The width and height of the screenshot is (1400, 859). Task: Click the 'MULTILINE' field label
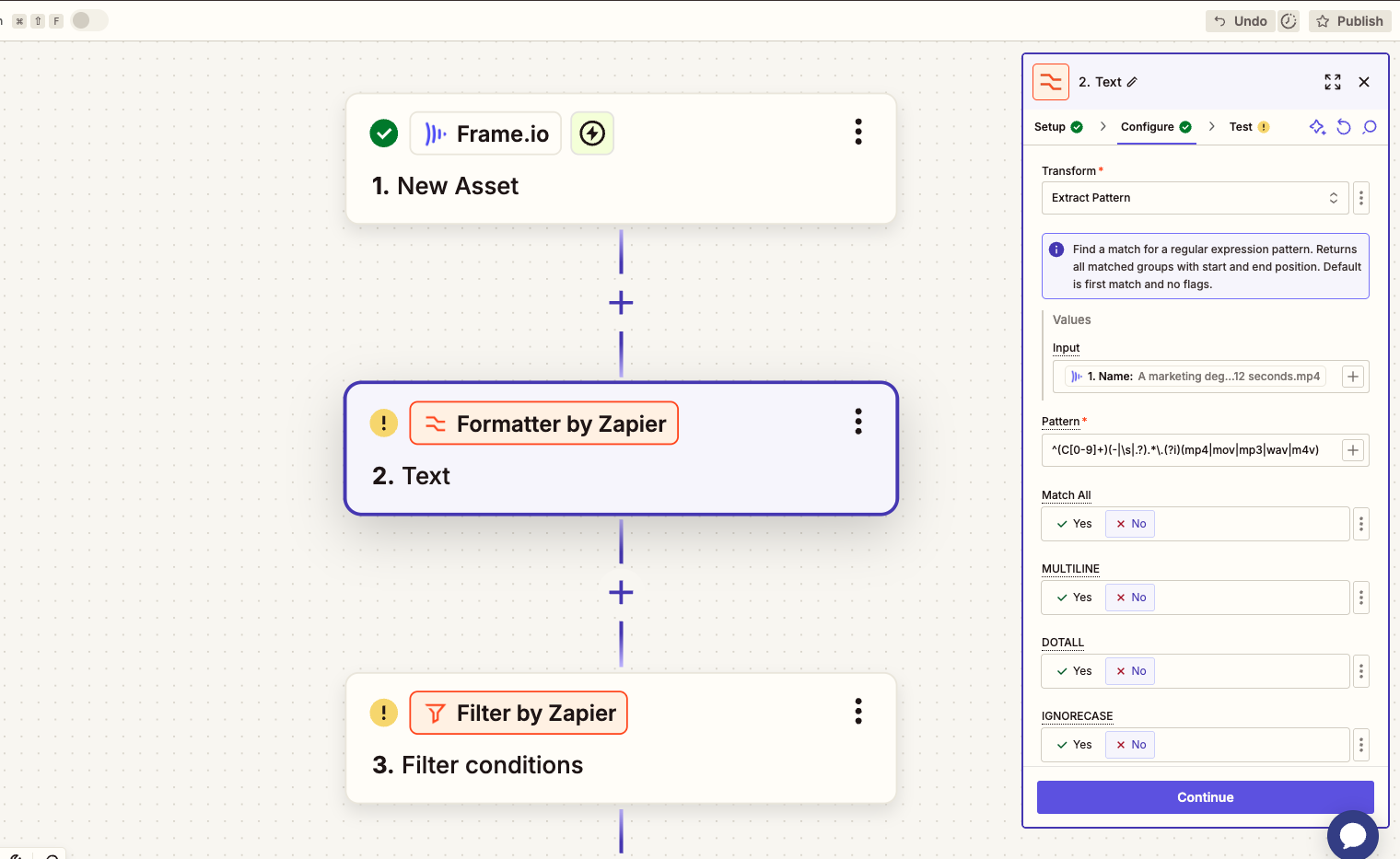(x=1071, y=569)
